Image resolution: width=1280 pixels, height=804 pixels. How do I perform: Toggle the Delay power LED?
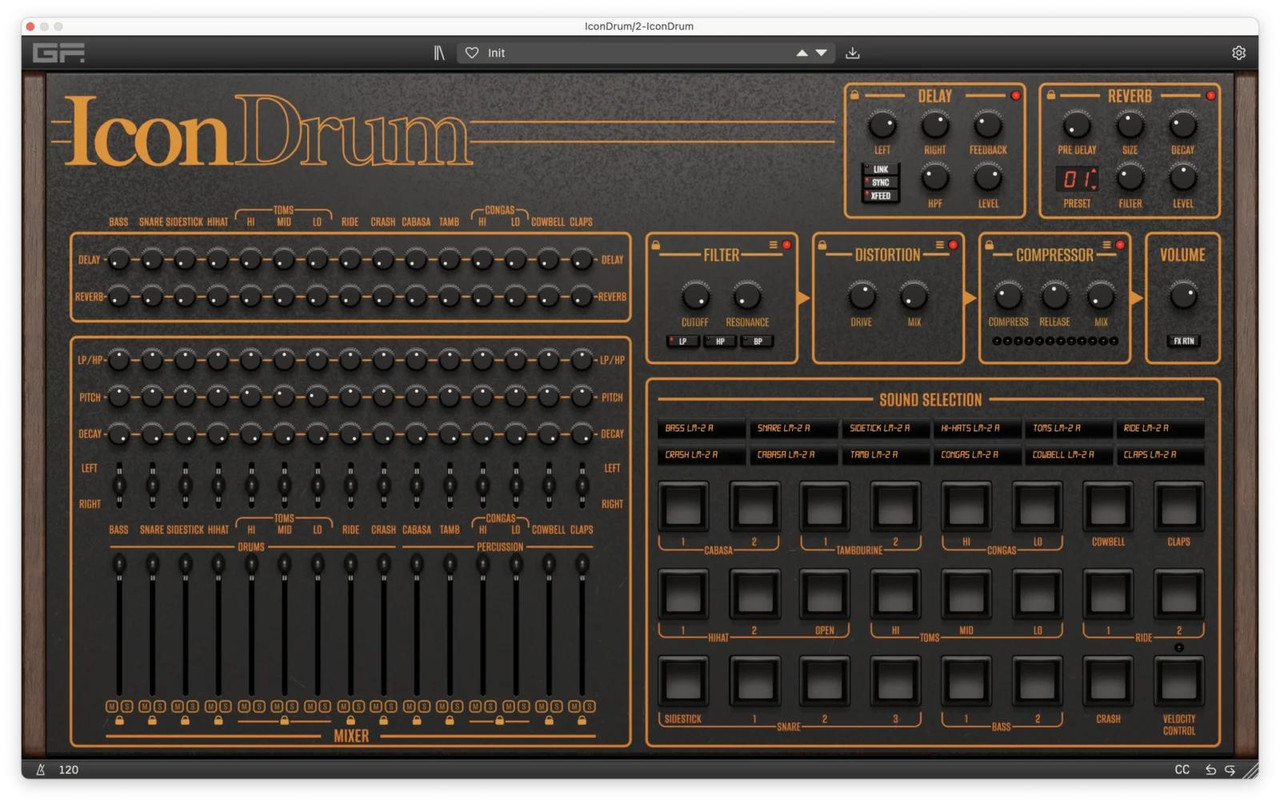1016,96
